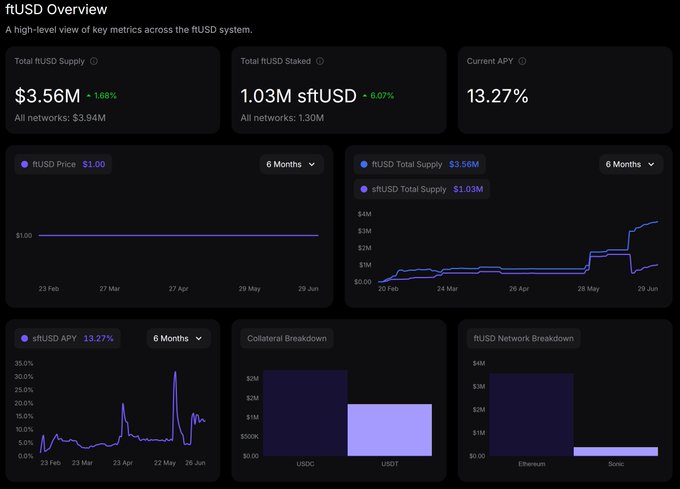The height and width of the screenshot is (489, 680).
Task: Open the 6 Months dropdown on ftUSD Price chart
Action: point(291,164)
